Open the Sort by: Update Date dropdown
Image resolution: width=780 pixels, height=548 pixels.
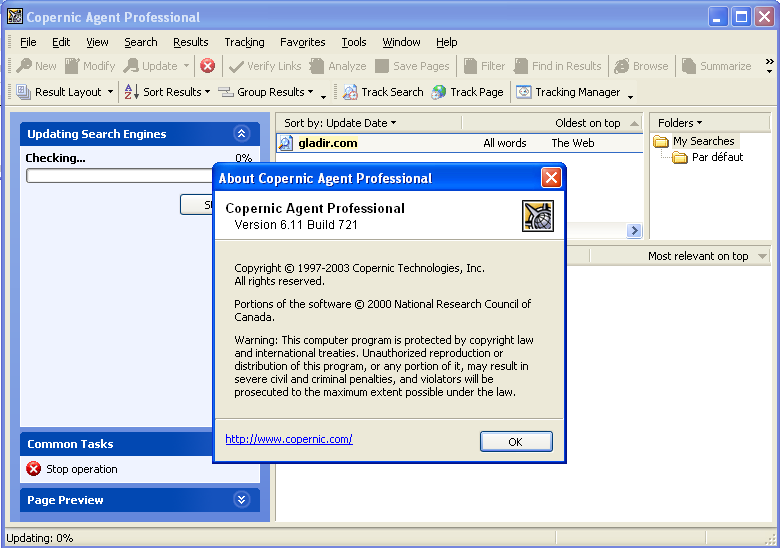point(340,123)
